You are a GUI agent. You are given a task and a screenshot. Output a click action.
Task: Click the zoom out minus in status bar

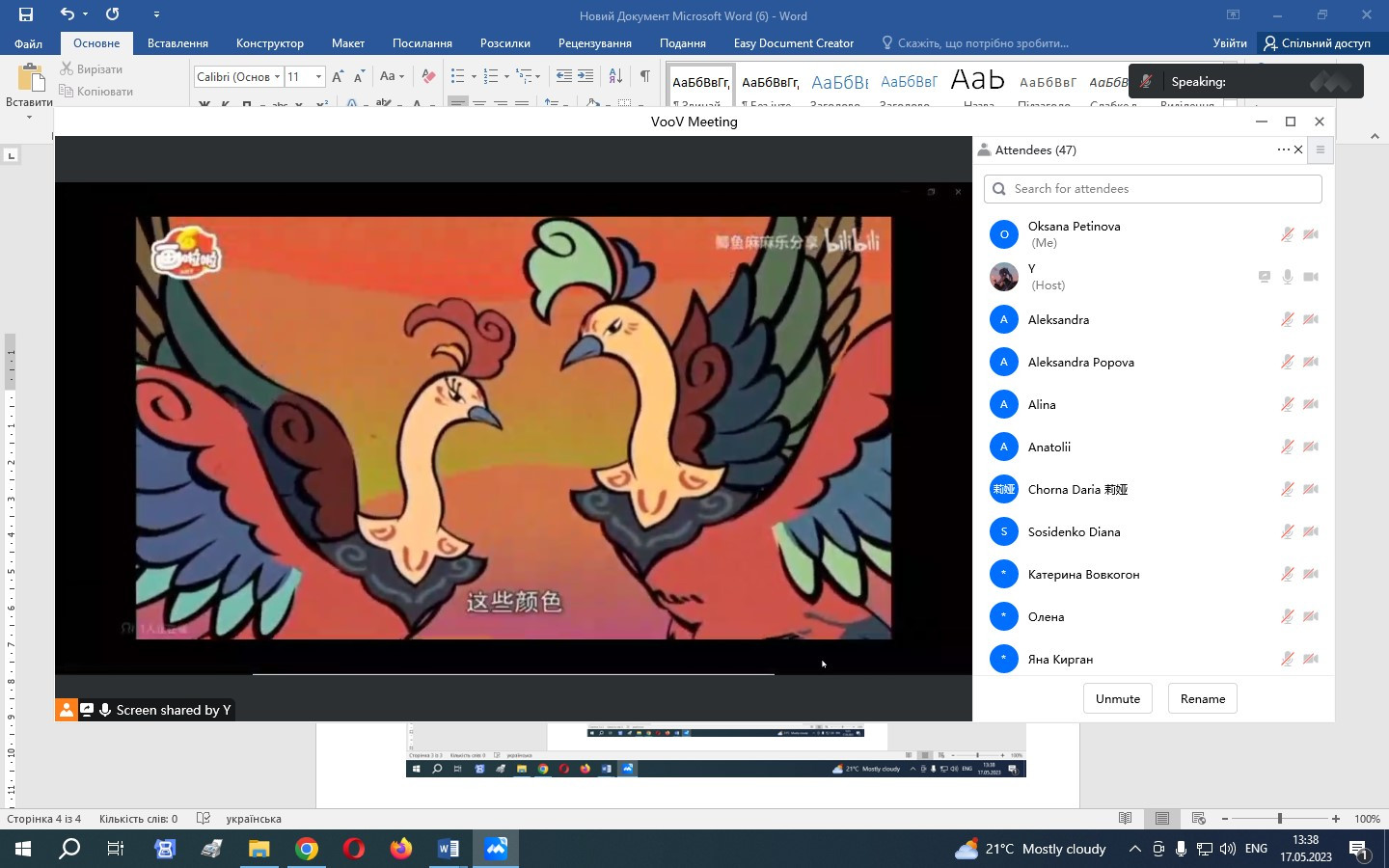[x=1225, y=819]
